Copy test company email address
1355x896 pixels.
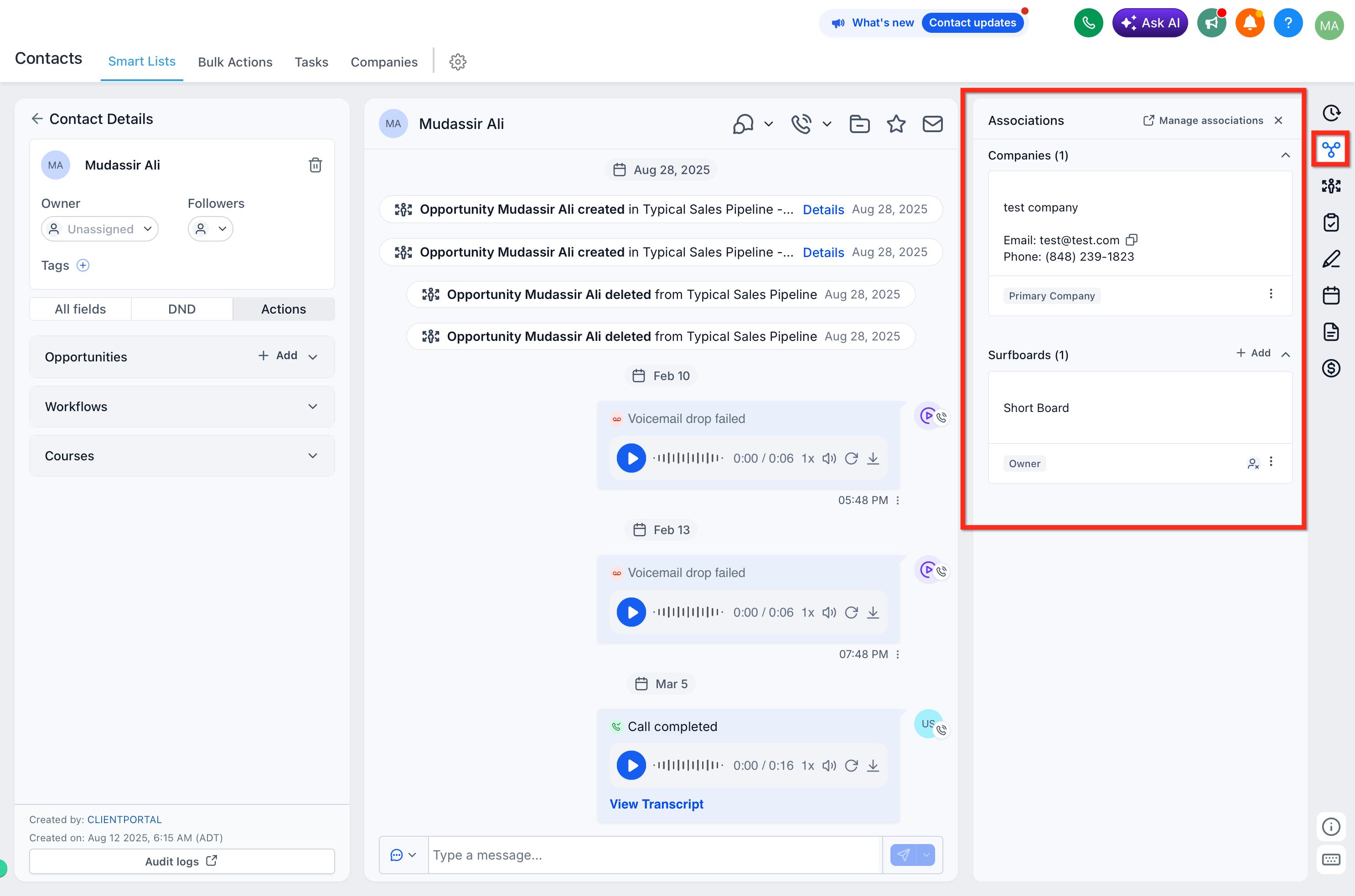click(1132, 239)
